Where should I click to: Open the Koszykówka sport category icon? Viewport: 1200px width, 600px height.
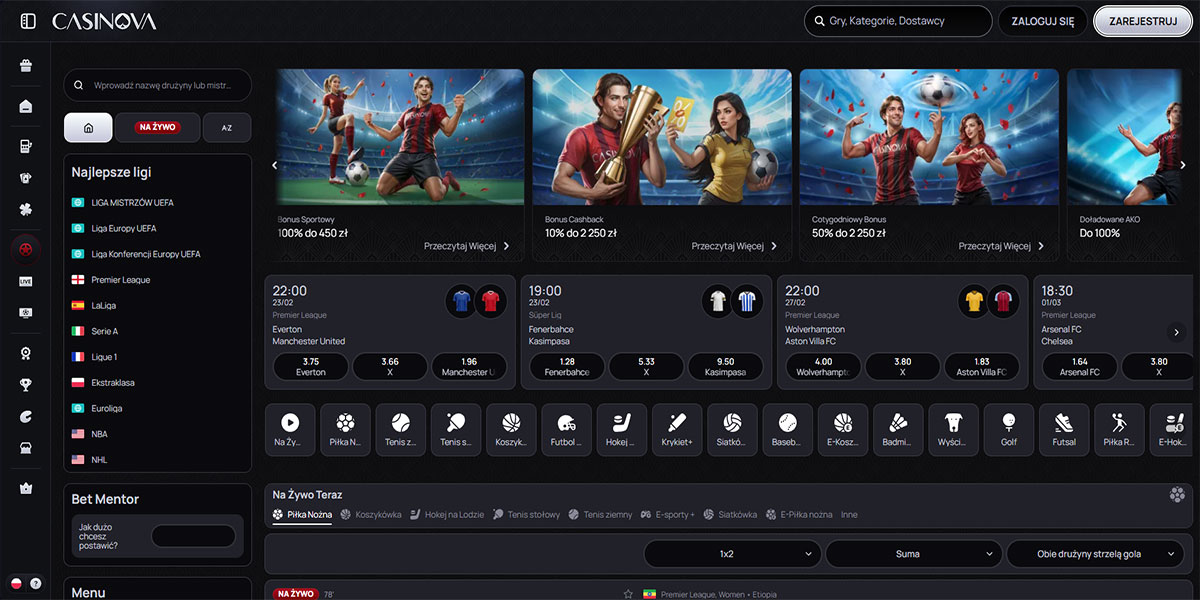coord(511,430)
